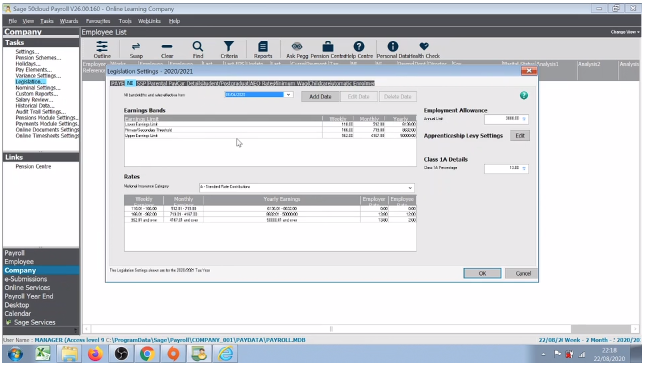Open the Wizards menu
Viewport: 646px width, 367px height.
(x=69, y=21)
